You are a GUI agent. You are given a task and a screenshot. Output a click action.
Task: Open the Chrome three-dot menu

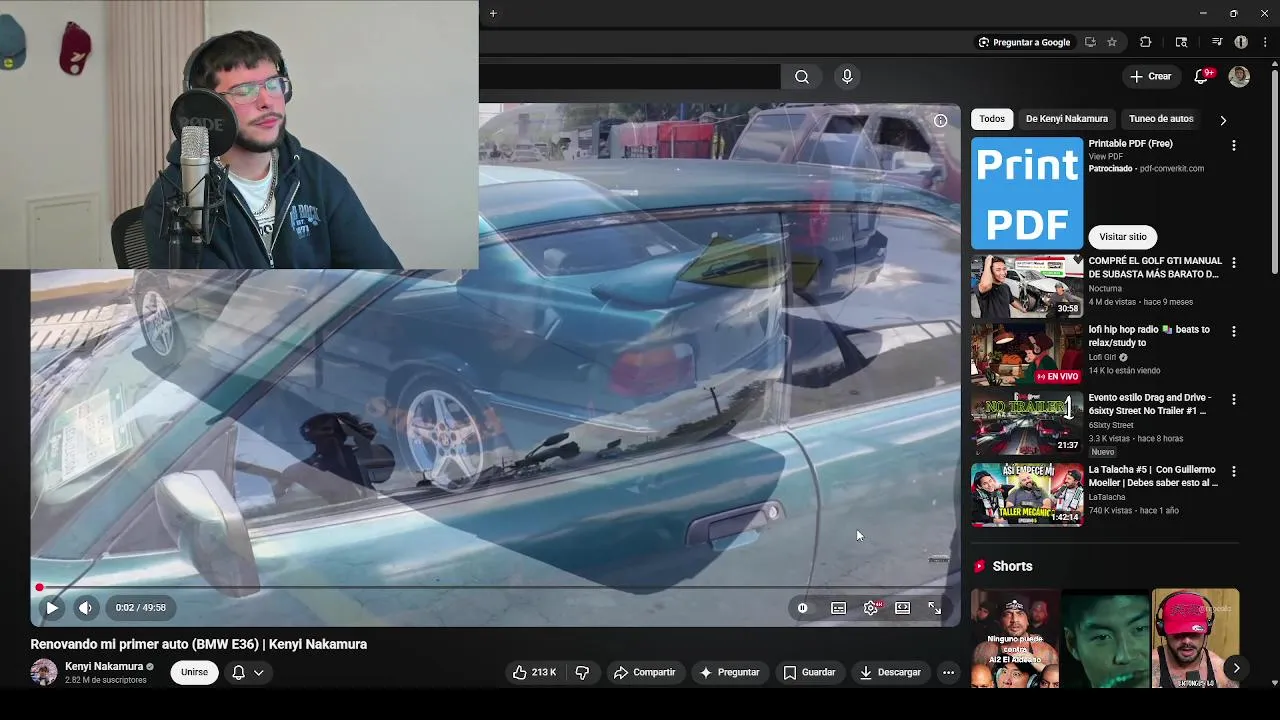coord(1264,42)
